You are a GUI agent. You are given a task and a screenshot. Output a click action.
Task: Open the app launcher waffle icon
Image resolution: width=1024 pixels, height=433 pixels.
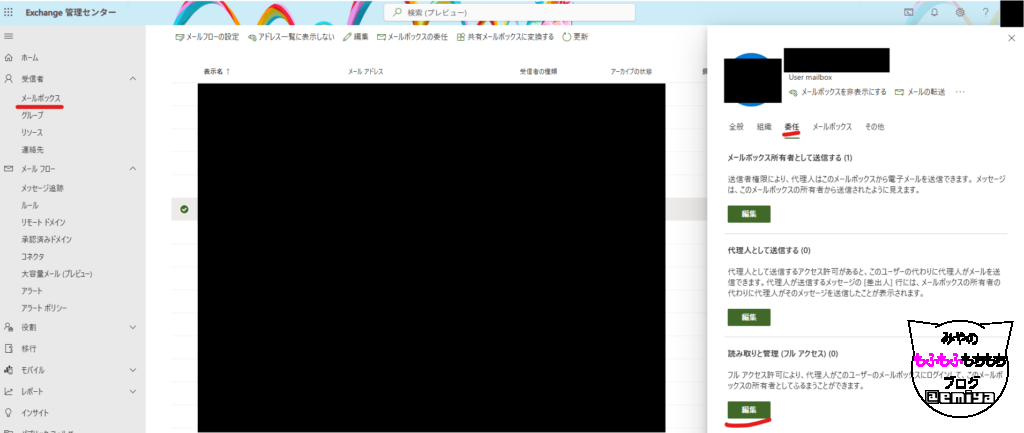point(10,12)
